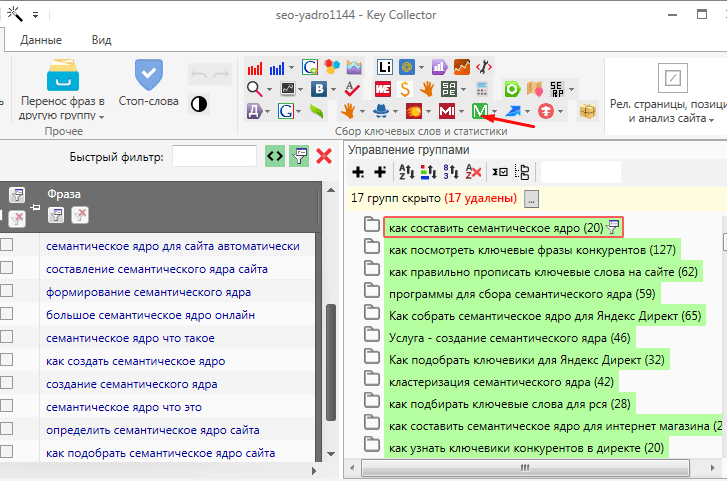The image size is (727, 482).
Task: Check the box for 'определить семантическое ядро сайта'
Action: [6, 429]
